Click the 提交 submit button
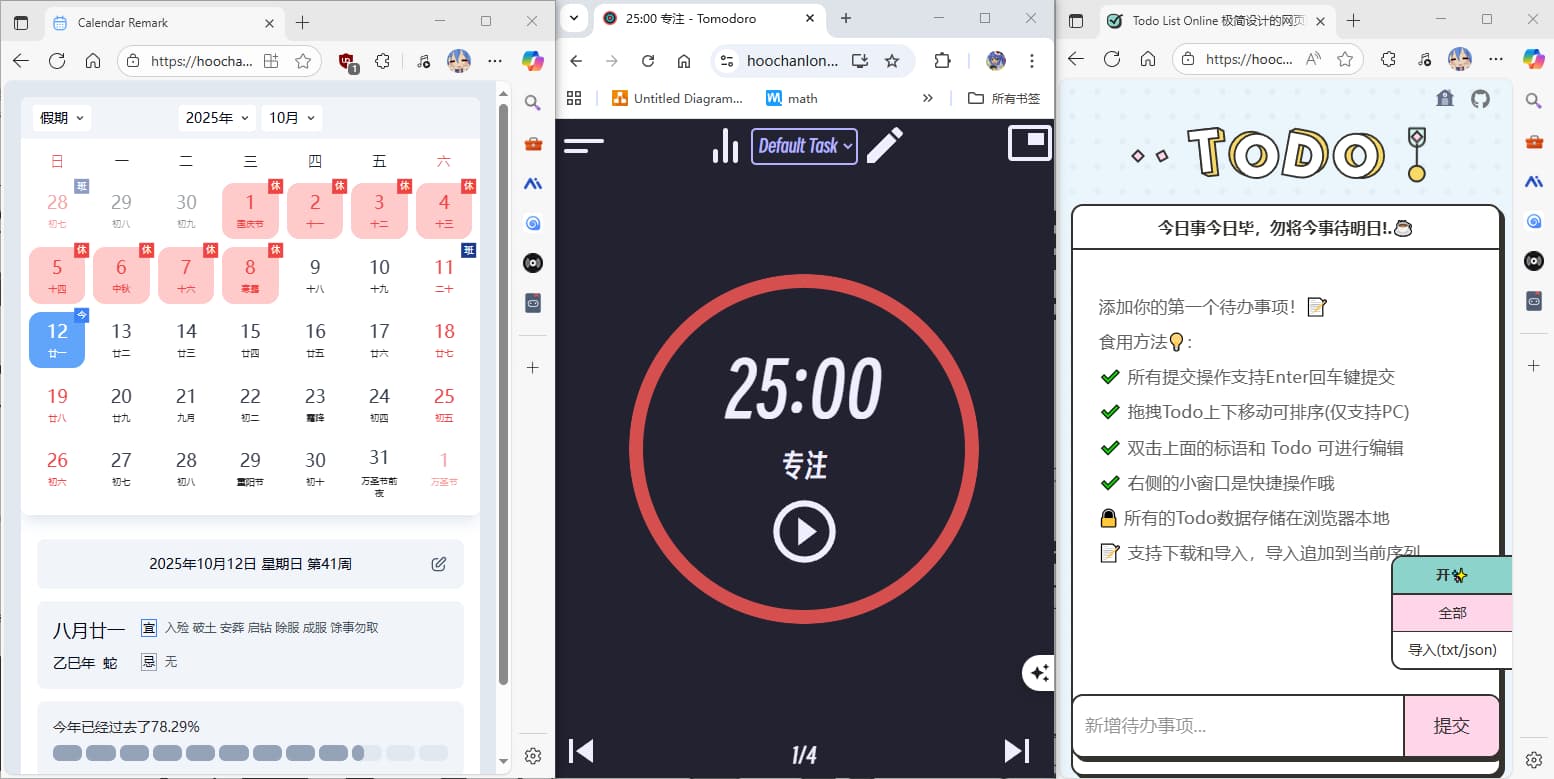 tap(1451, 726)
